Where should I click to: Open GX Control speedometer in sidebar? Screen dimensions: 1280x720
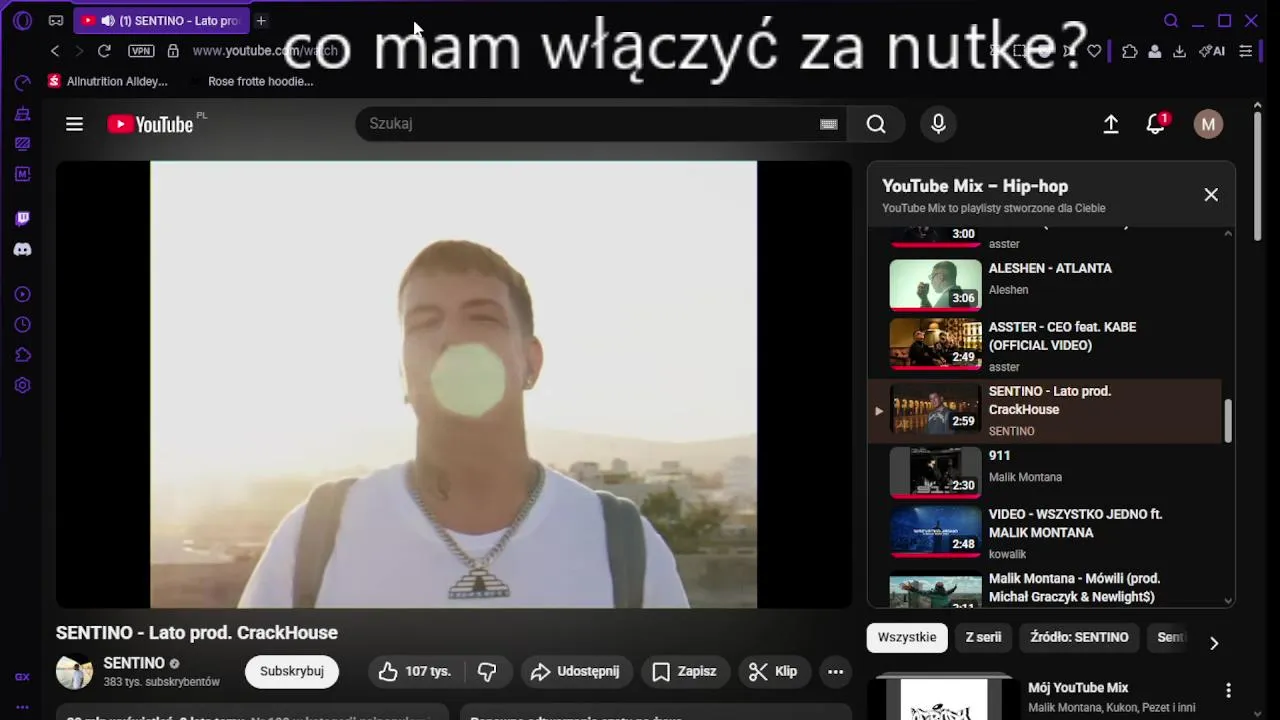point(22,82)
